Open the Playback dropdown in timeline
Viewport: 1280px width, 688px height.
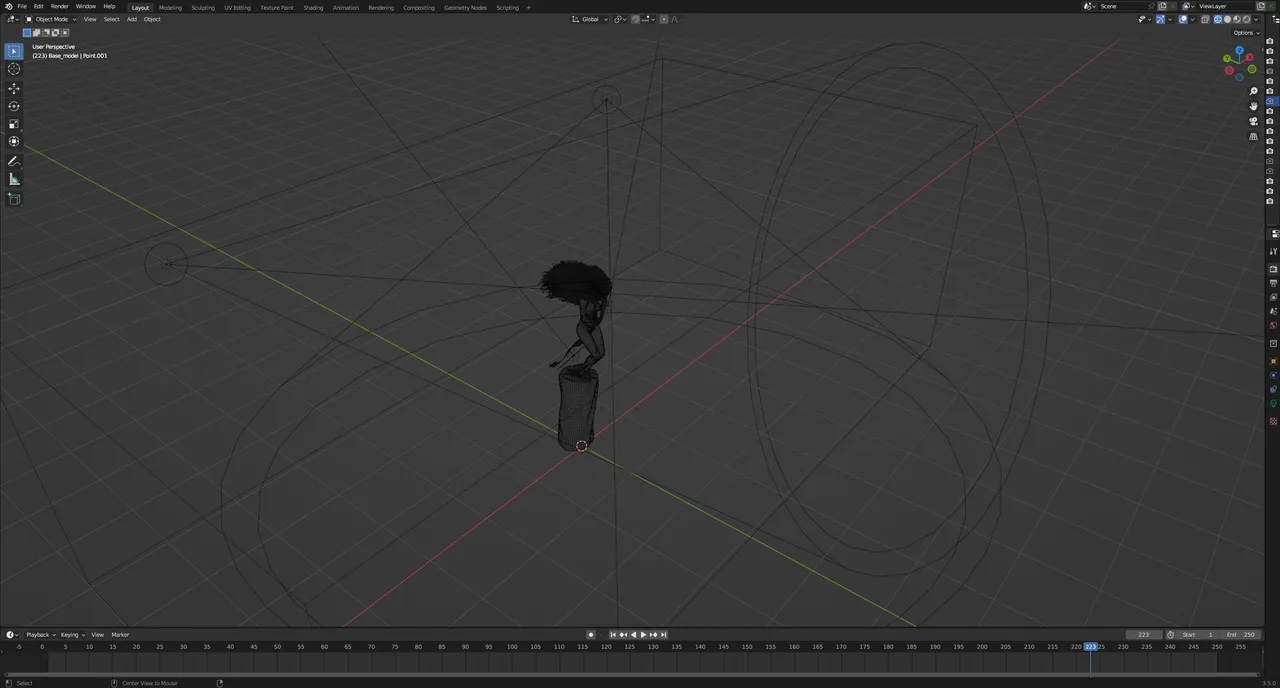coord(41,635)
